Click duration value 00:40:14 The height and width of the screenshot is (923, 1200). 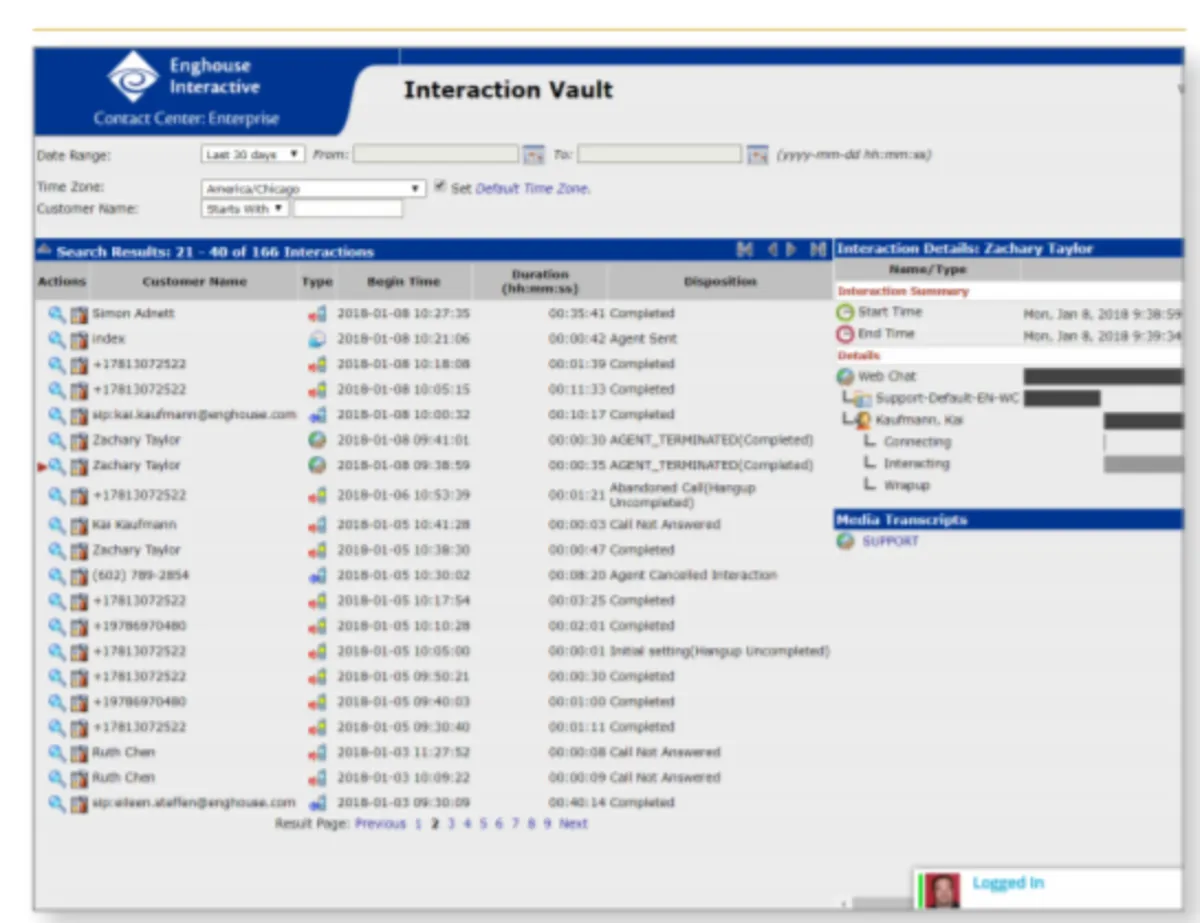[576, 803]
